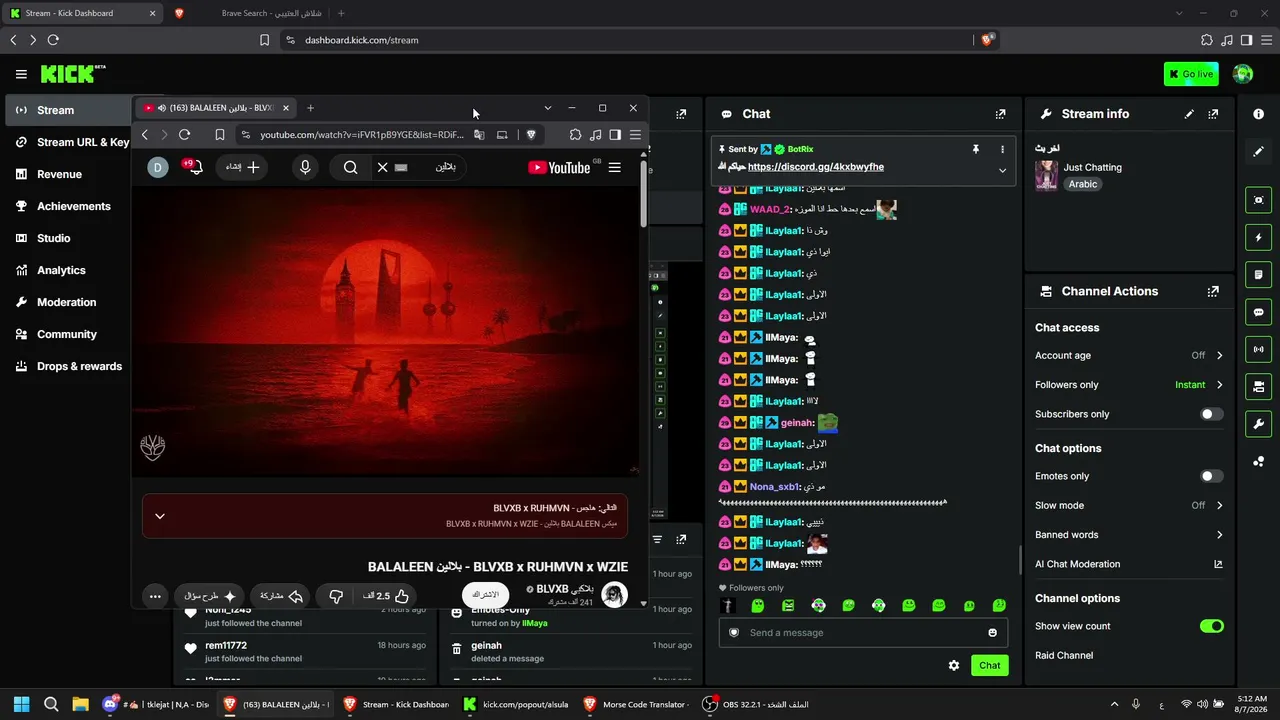Viewport: 1280px width, 720px height.
Task: Turn off Show view count
Action: point(1211,626)
